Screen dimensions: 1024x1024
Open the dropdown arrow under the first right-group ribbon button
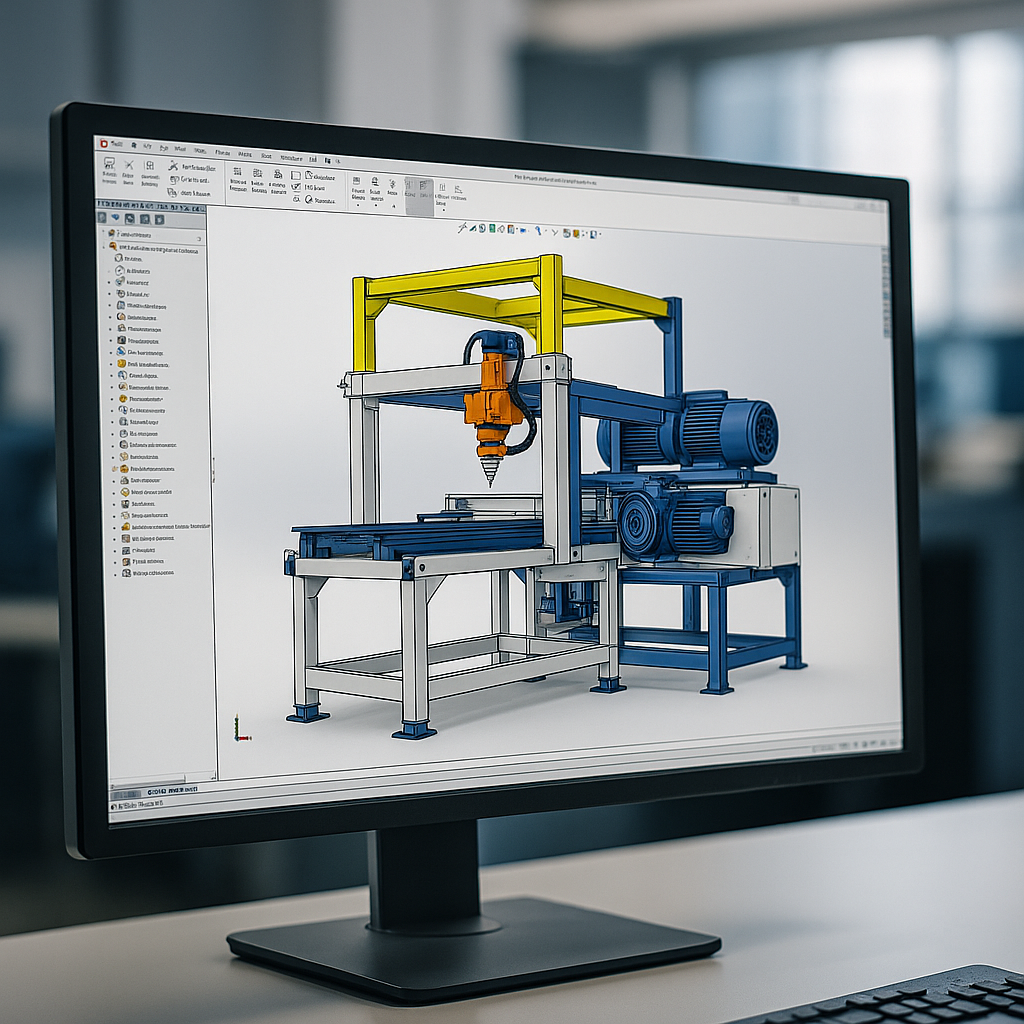(x=358, y=205)
